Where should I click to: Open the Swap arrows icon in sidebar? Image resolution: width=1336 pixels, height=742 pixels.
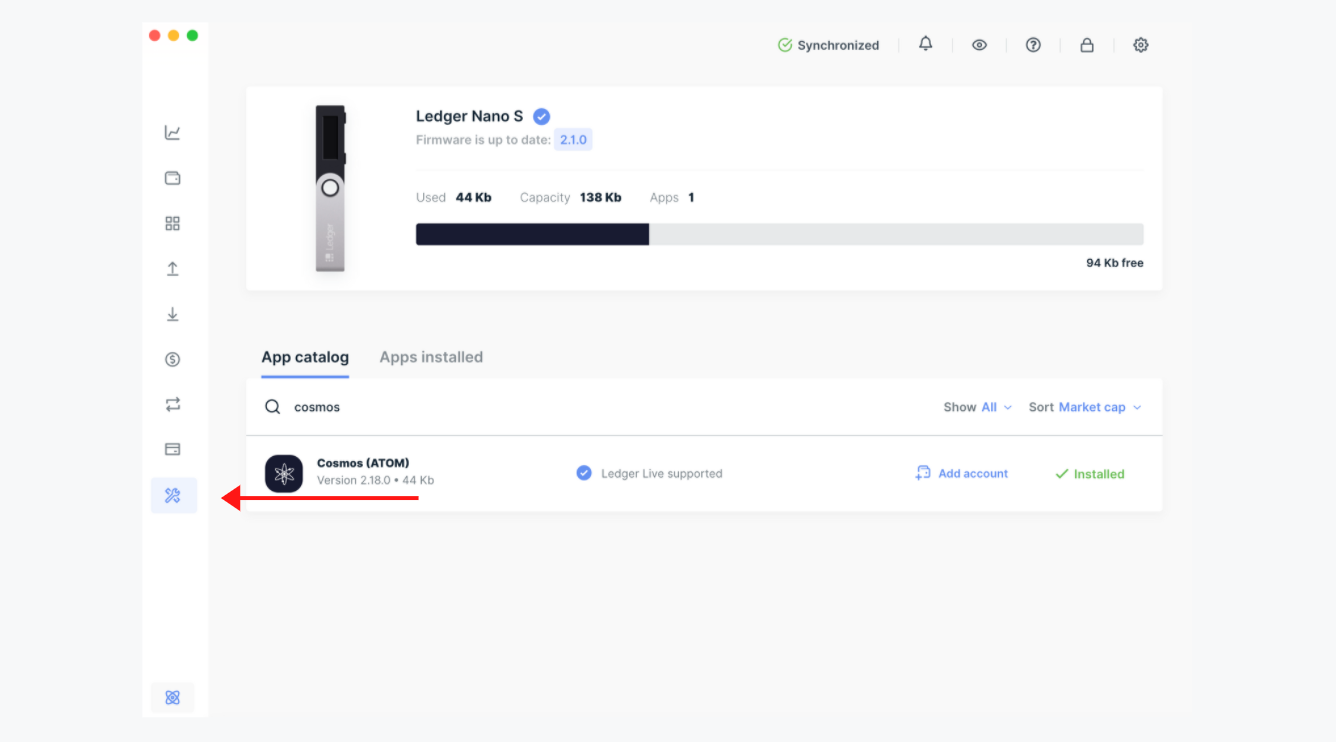coord(173,404)
